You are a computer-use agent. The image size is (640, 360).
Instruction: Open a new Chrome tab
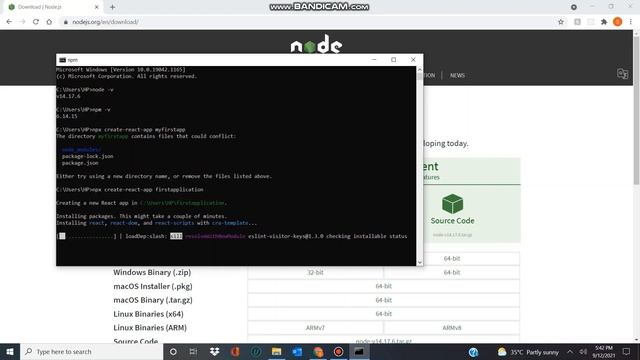(112, 7)
